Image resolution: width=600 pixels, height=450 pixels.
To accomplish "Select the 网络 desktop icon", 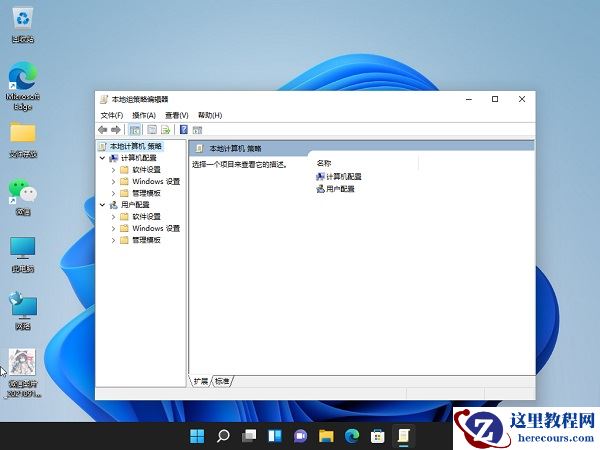I will pyautogui.click(x=23, y=311).
